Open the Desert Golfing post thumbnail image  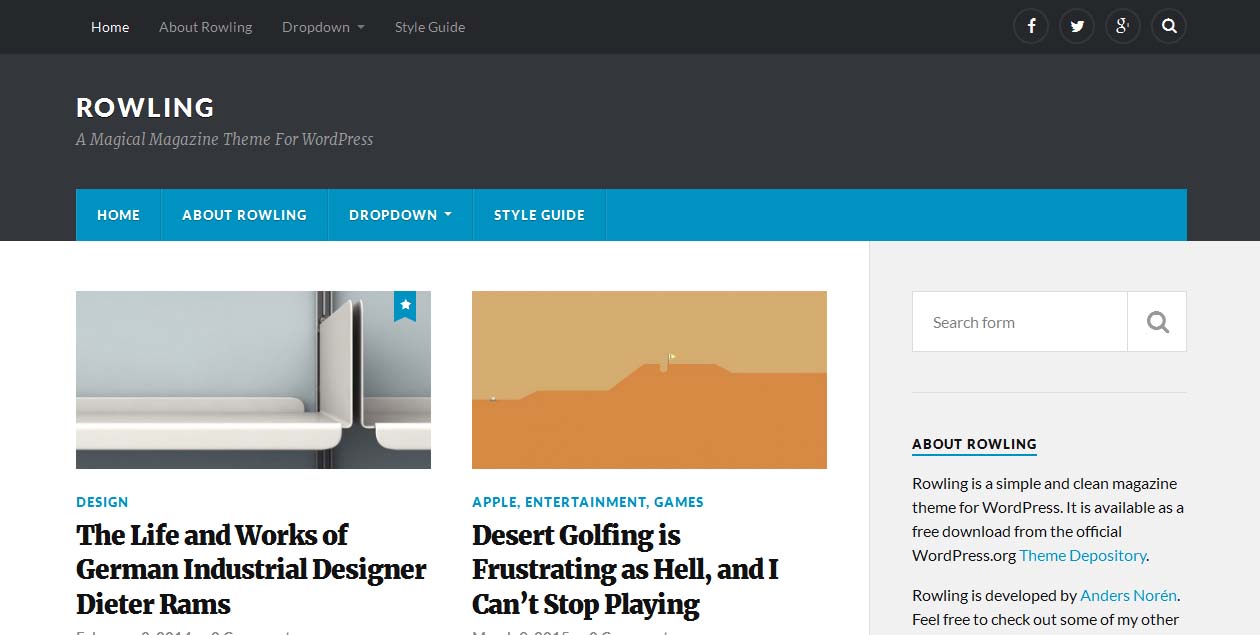[x=649, y=380]
